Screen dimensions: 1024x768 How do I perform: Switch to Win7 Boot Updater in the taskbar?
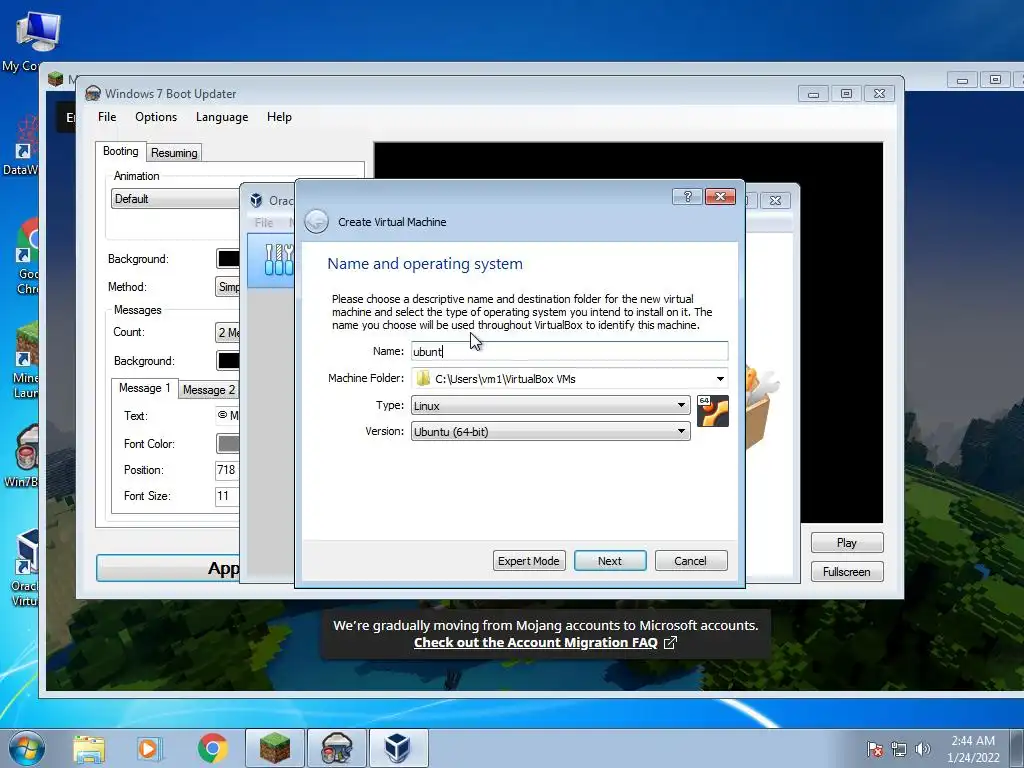[336, 748]
